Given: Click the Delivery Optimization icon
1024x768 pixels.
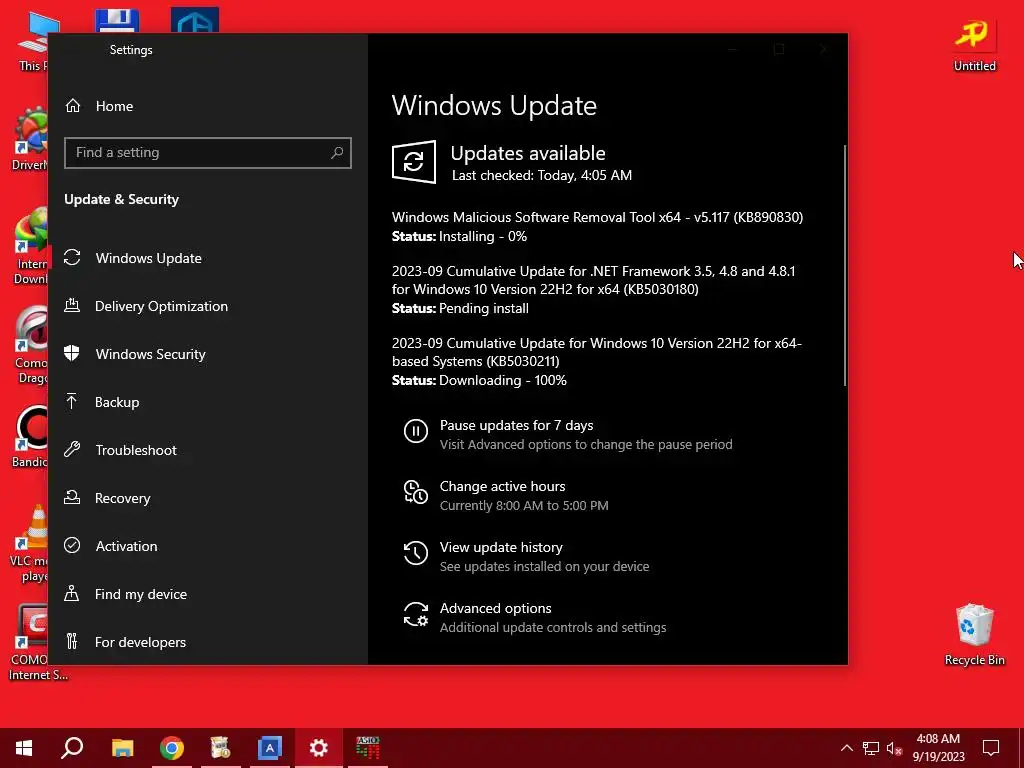Looking at the screenshot, I should [72, 306].
